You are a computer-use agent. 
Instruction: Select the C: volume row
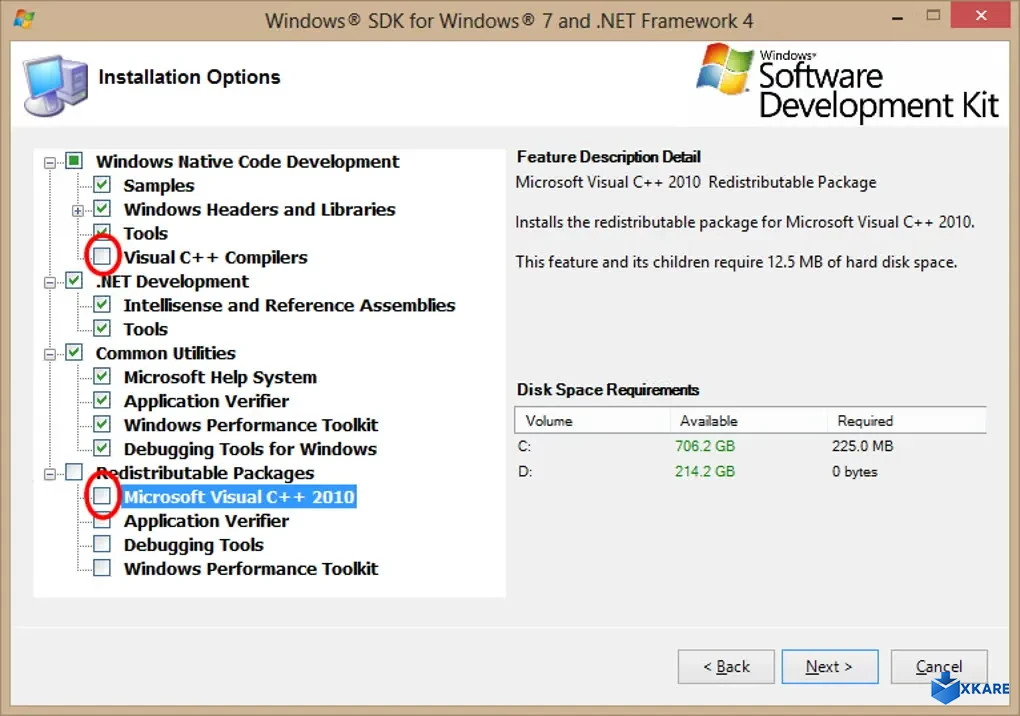(750, 446)
